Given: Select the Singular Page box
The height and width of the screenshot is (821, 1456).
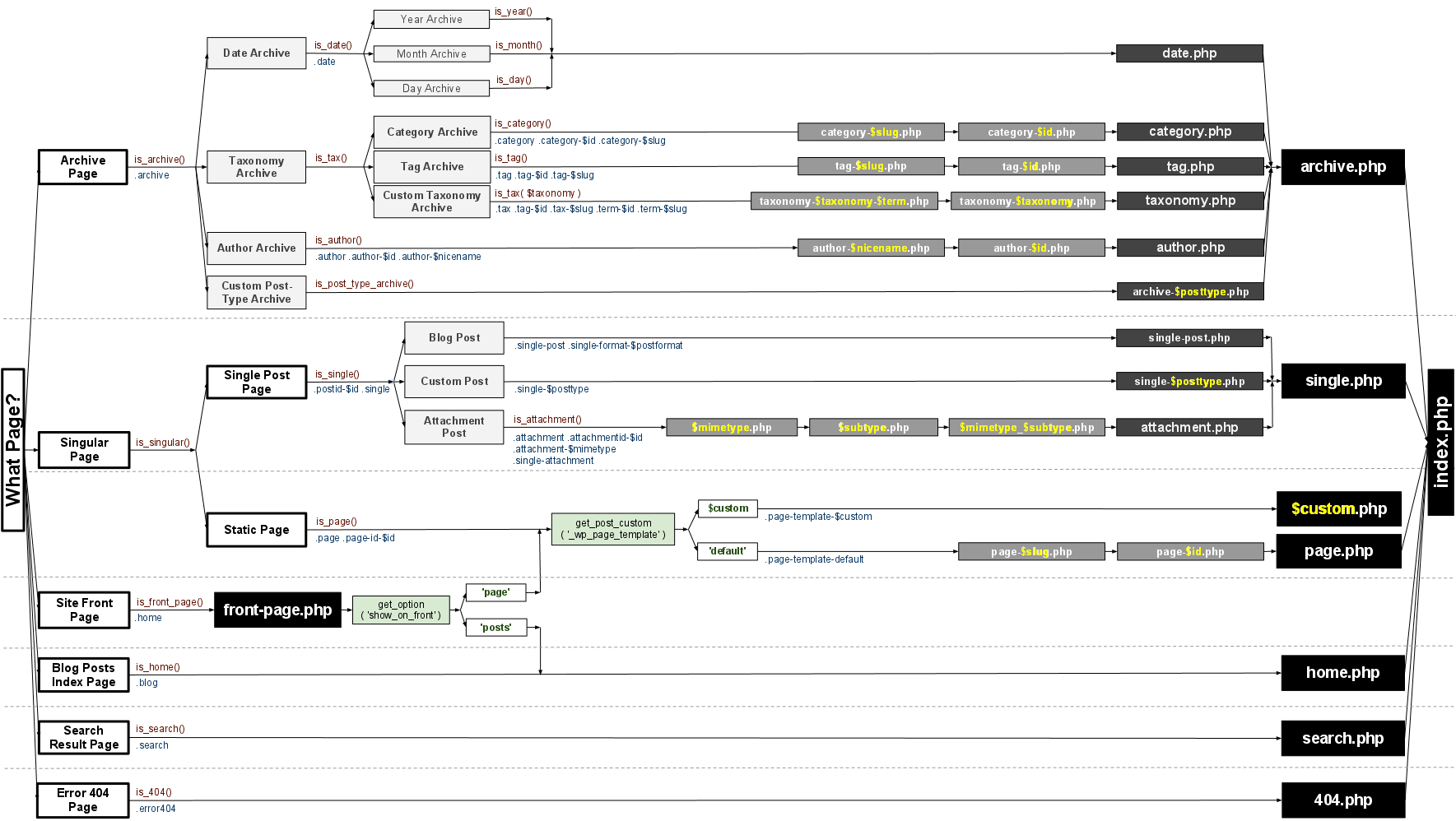Looking at the screenshot, I should pos(84,450).
